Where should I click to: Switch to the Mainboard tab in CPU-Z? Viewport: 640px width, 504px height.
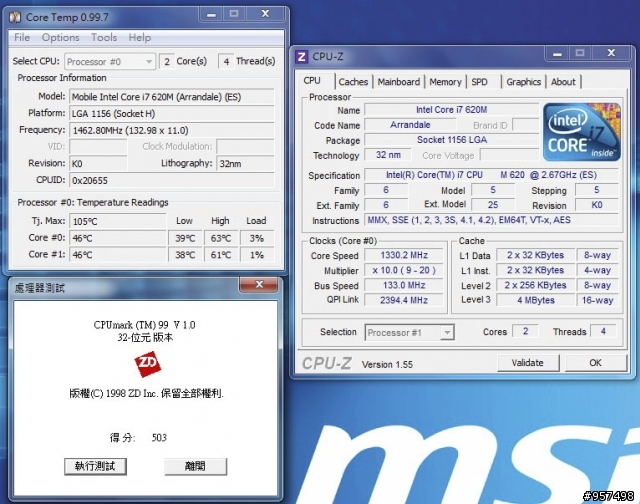[x=398, y=82]
